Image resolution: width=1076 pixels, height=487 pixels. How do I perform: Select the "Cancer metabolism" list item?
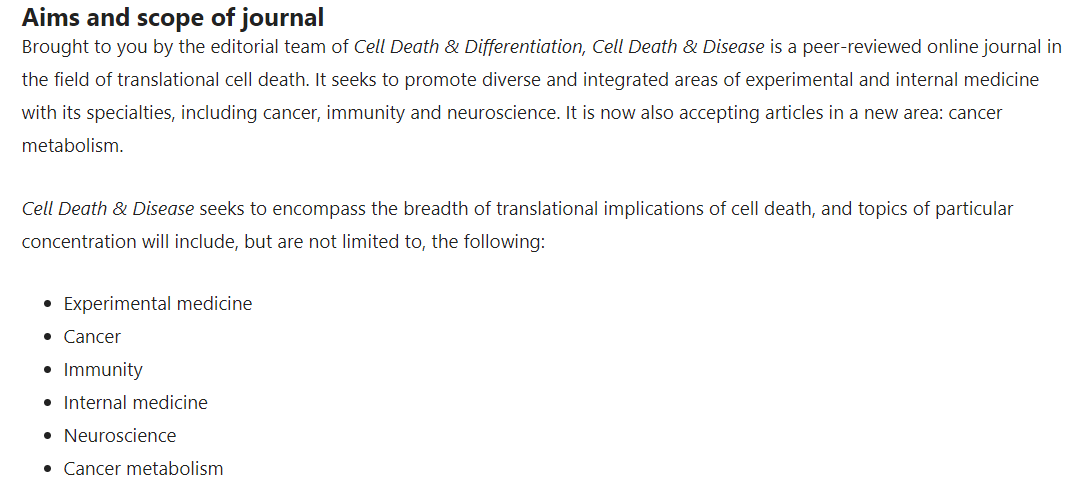coord(143,468)
